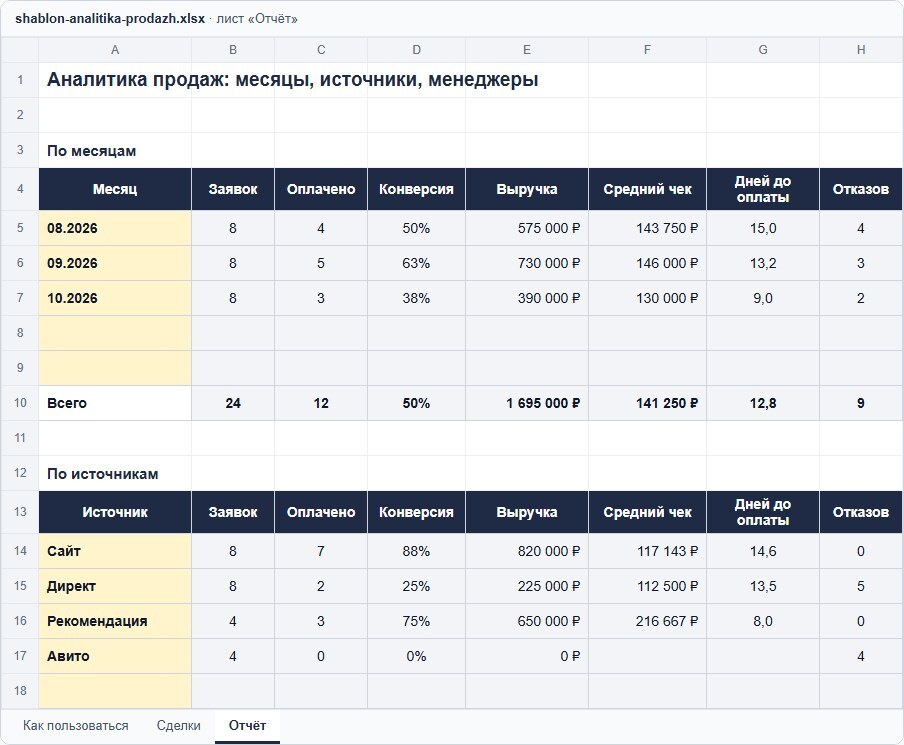Select revenue cell 650 000 ₽
The width and height of the screenshot is (904, 745).
pos(526,621)
